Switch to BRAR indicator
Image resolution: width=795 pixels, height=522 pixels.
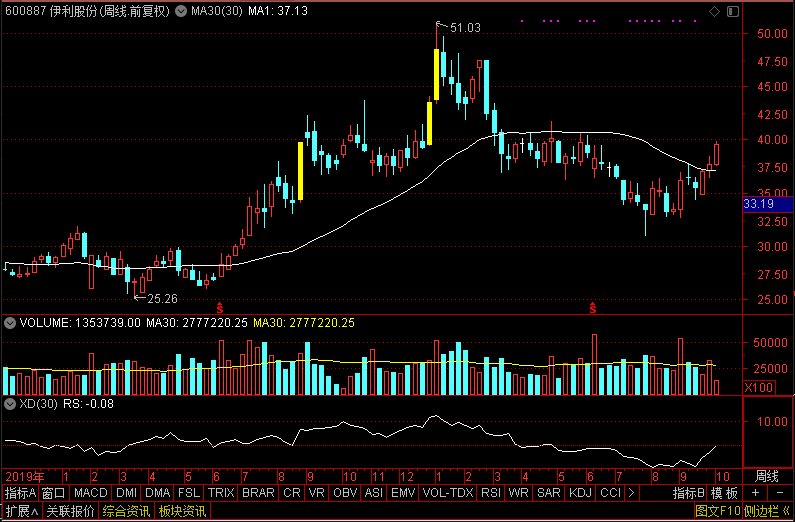click(258, 493)
